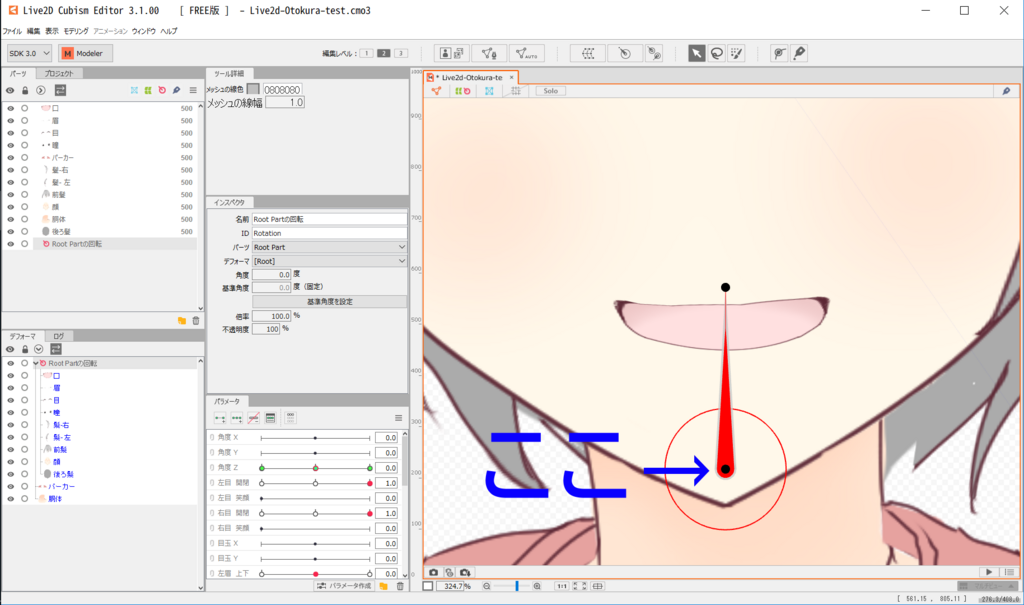Click the 基準角度を設定 button
This screenshot has width=1024, height=605.
click(329, 302)
